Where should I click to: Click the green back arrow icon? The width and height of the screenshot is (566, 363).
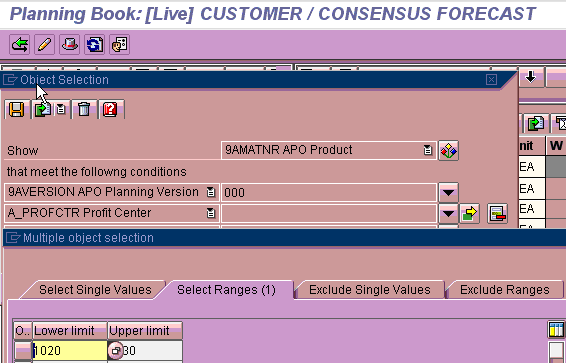19,45
